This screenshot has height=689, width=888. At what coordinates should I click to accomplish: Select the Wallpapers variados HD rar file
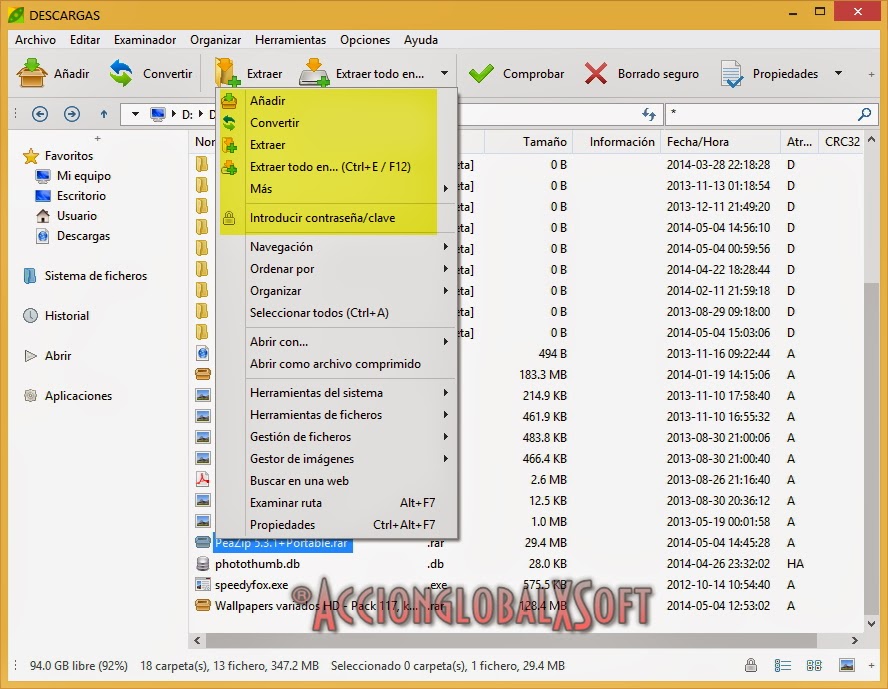click(316, 606)
